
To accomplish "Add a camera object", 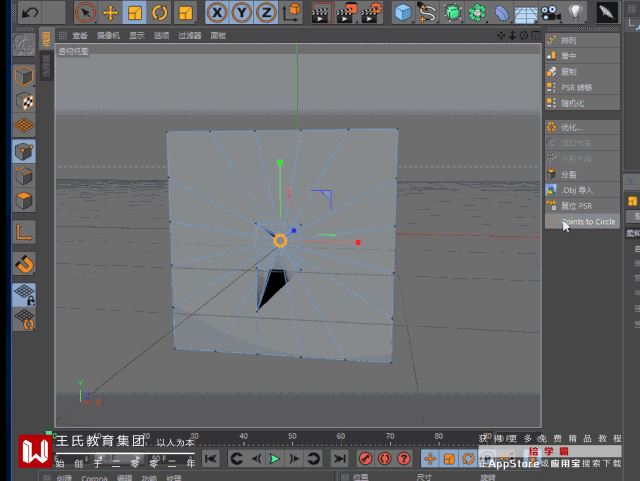I will click(551, 13).
